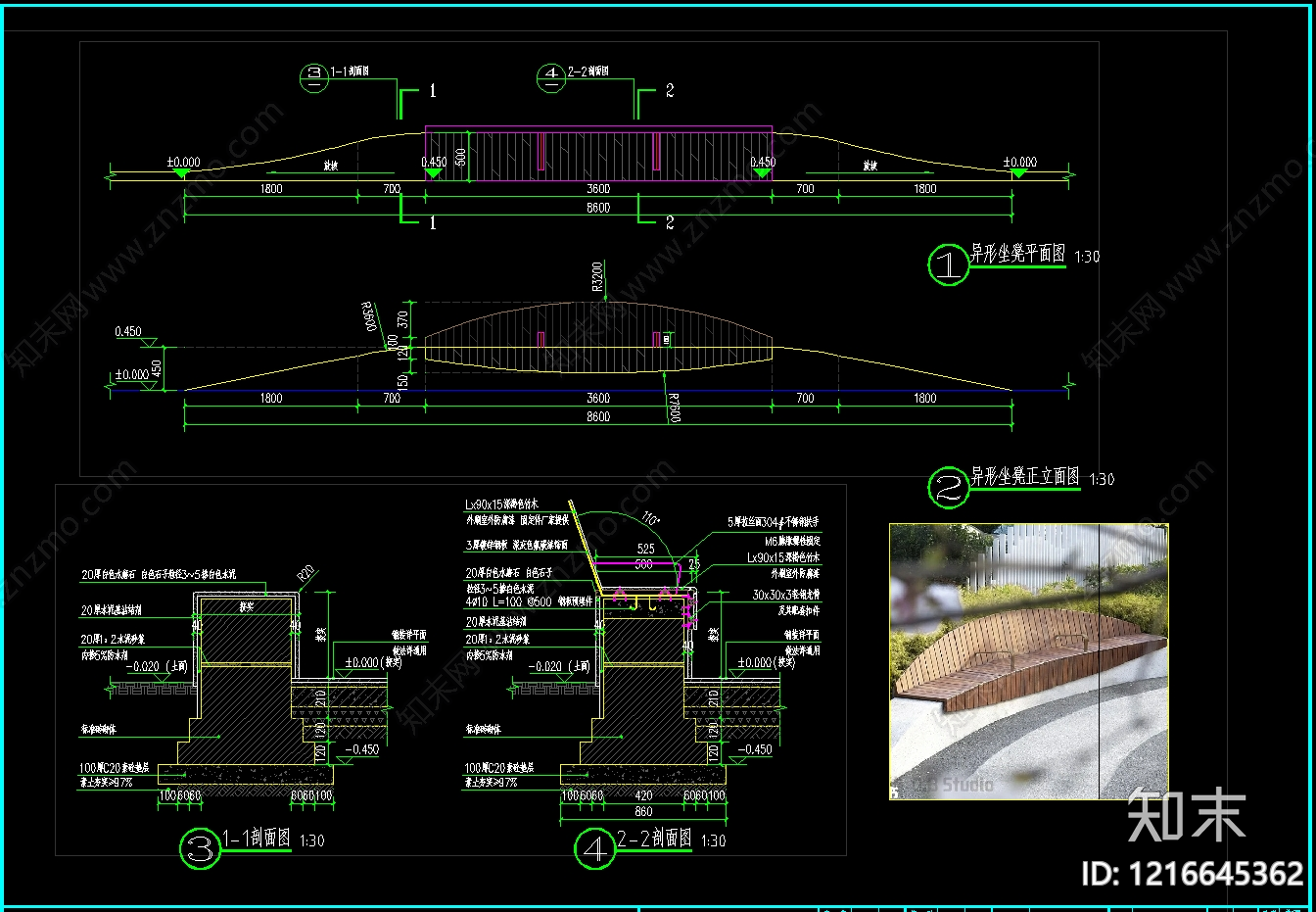This screenshot has width=1316, height=912.
Task: Select the circled number 4 beside 2-2剖面图 title
Action: [594, 847]
